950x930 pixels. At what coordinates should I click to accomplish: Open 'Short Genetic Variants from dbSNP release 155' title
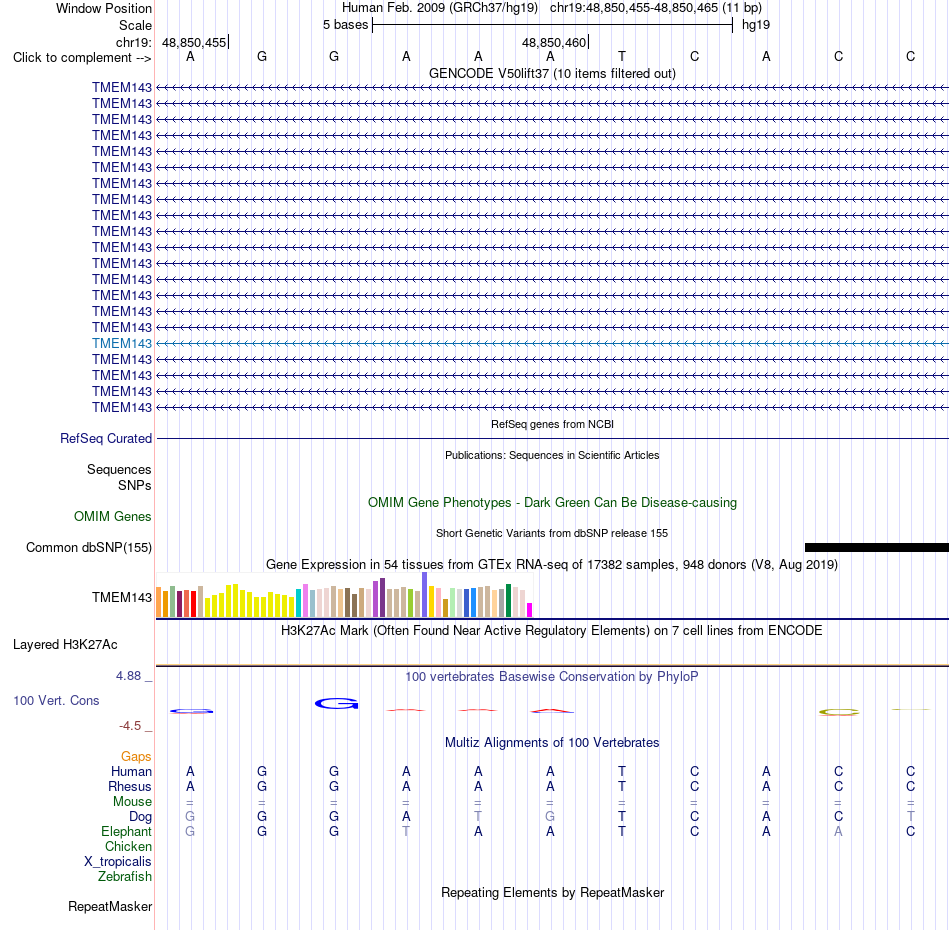pos(552,533)
